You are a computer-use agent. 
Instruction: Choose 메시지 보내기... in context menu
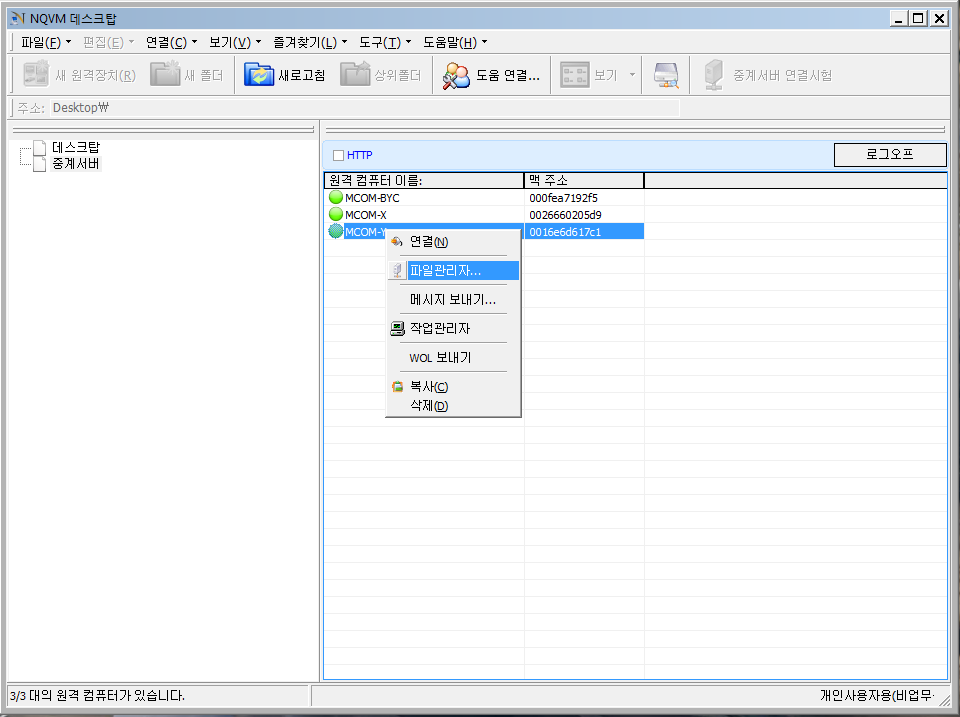(453, 299)
